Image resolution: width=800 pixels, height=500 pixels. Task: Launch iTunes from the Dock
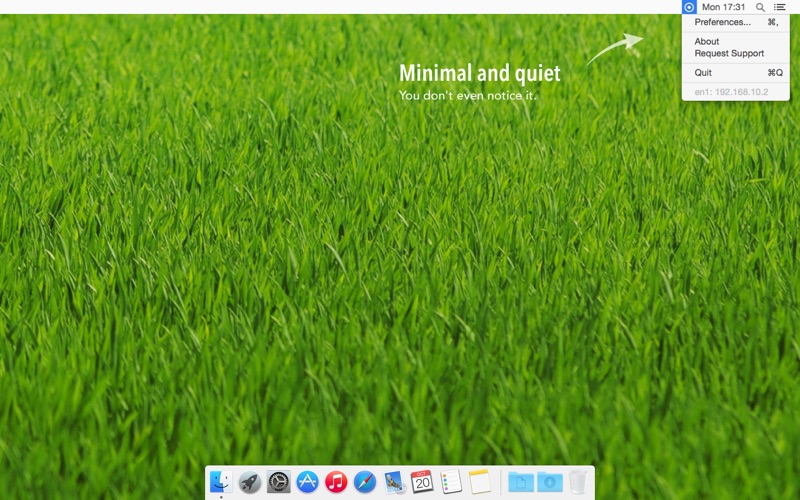coord(336,482)
